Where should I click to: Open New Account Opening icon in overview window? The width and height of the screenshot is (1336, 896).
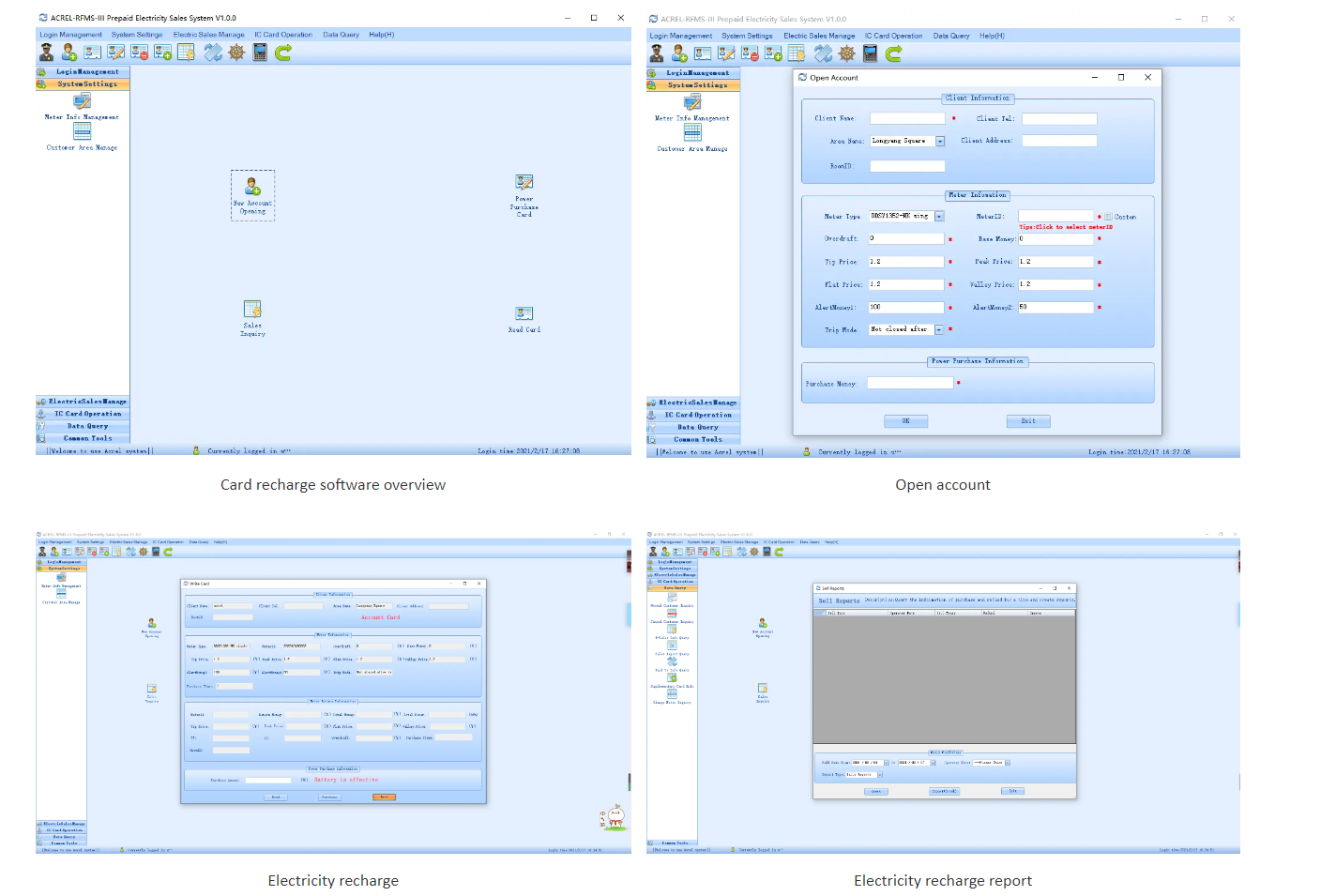pos(252,187)
